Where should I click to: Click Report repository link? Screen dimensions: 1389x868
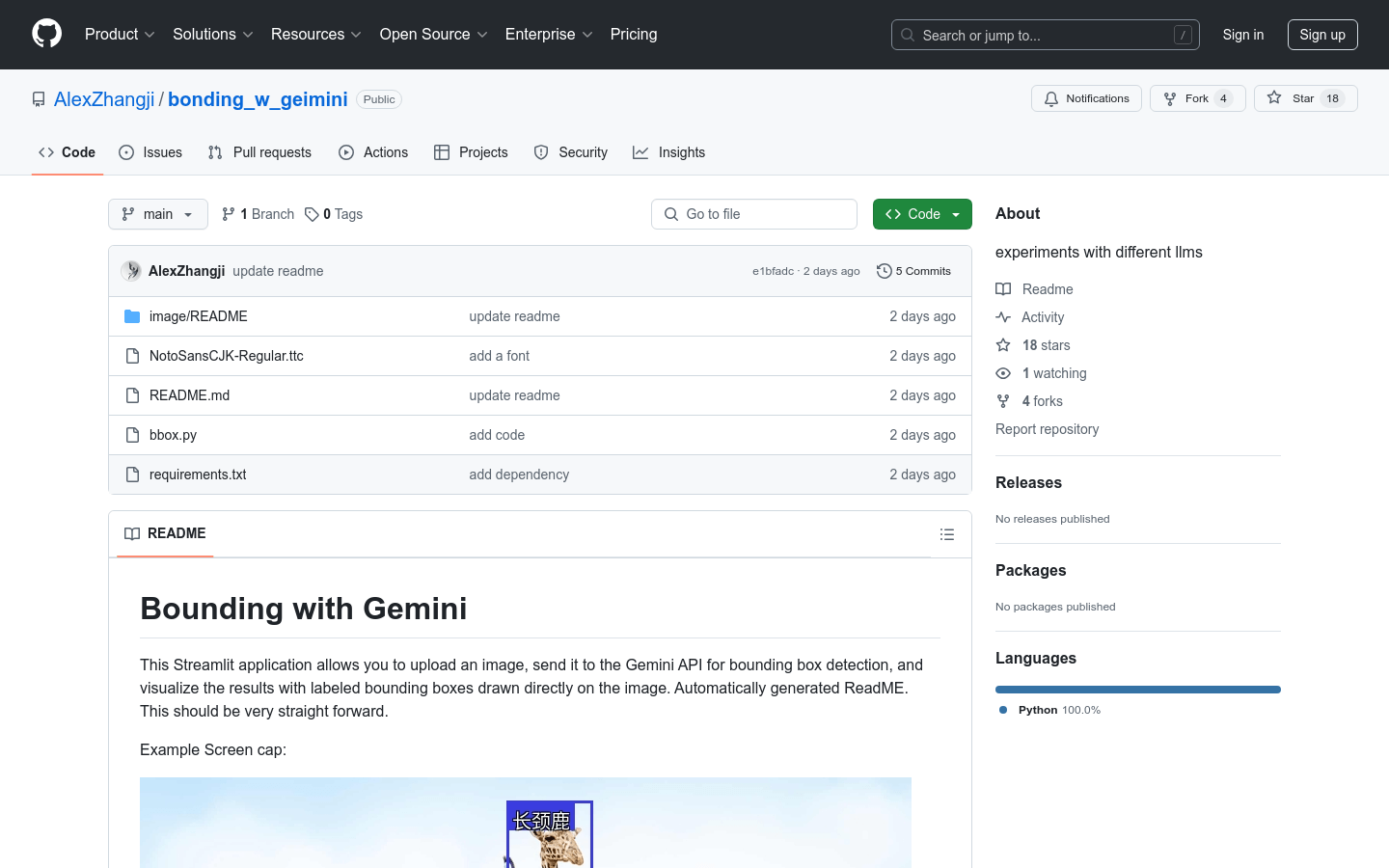[x=1047, y=429]
